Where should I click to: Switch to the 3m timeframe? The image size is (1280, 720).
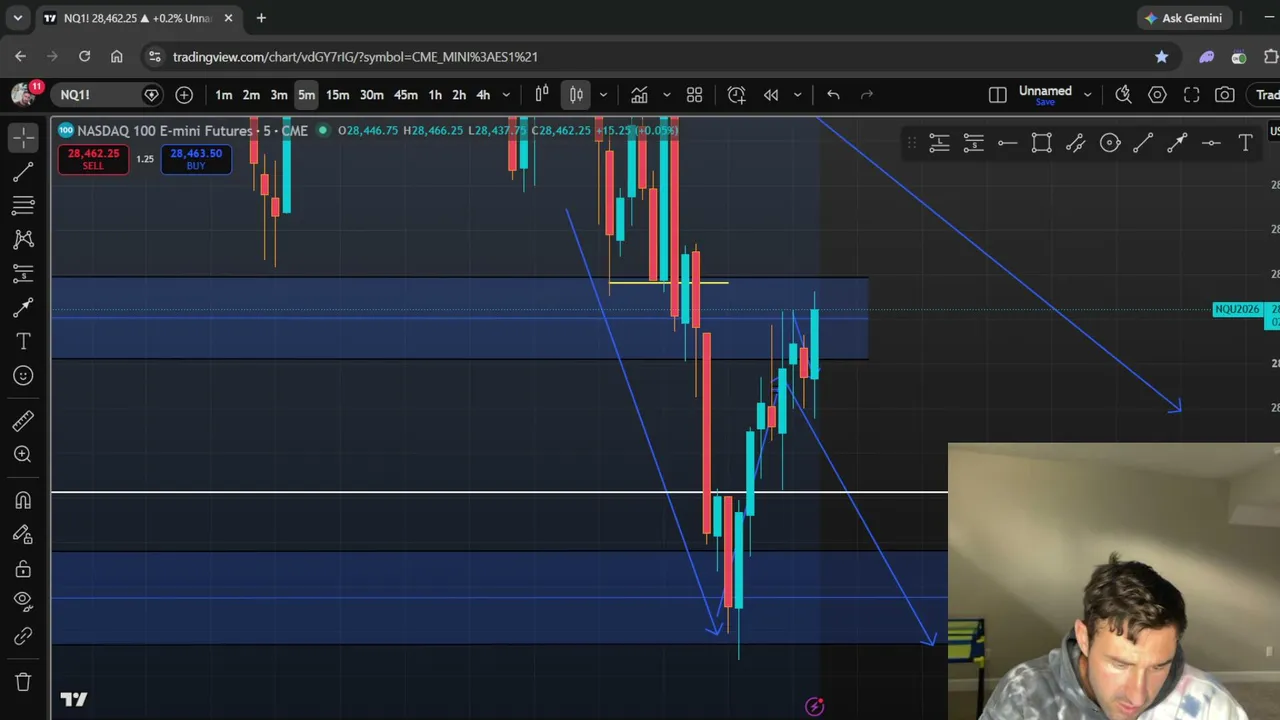[x=279, y=95]
